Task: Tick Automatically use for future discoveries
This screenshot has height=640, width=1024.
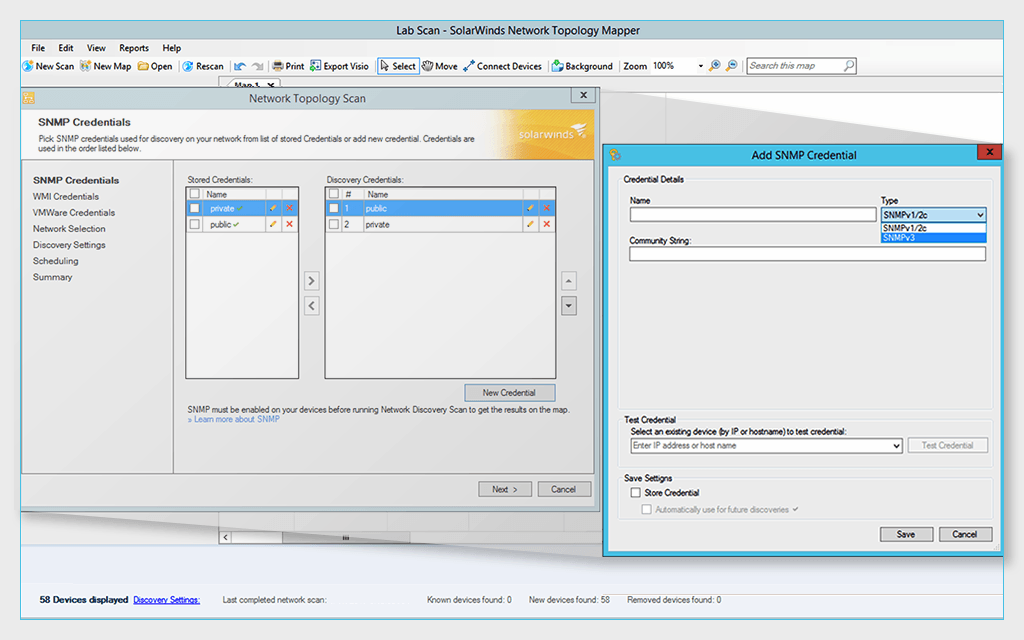Action: click(x=648, y=510)
